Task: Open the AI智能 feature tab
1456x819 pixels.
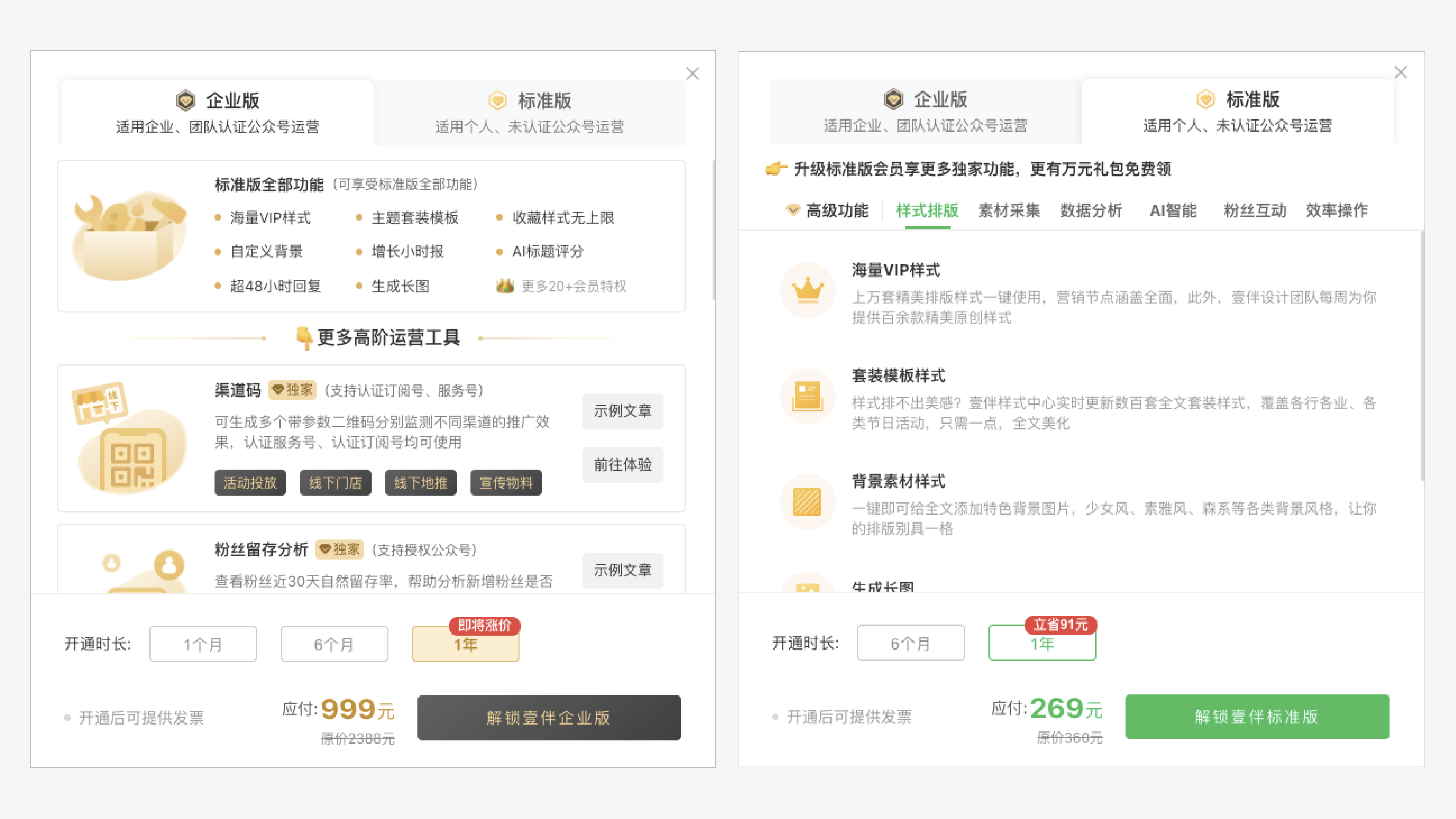Action: tap(1173, 211)
